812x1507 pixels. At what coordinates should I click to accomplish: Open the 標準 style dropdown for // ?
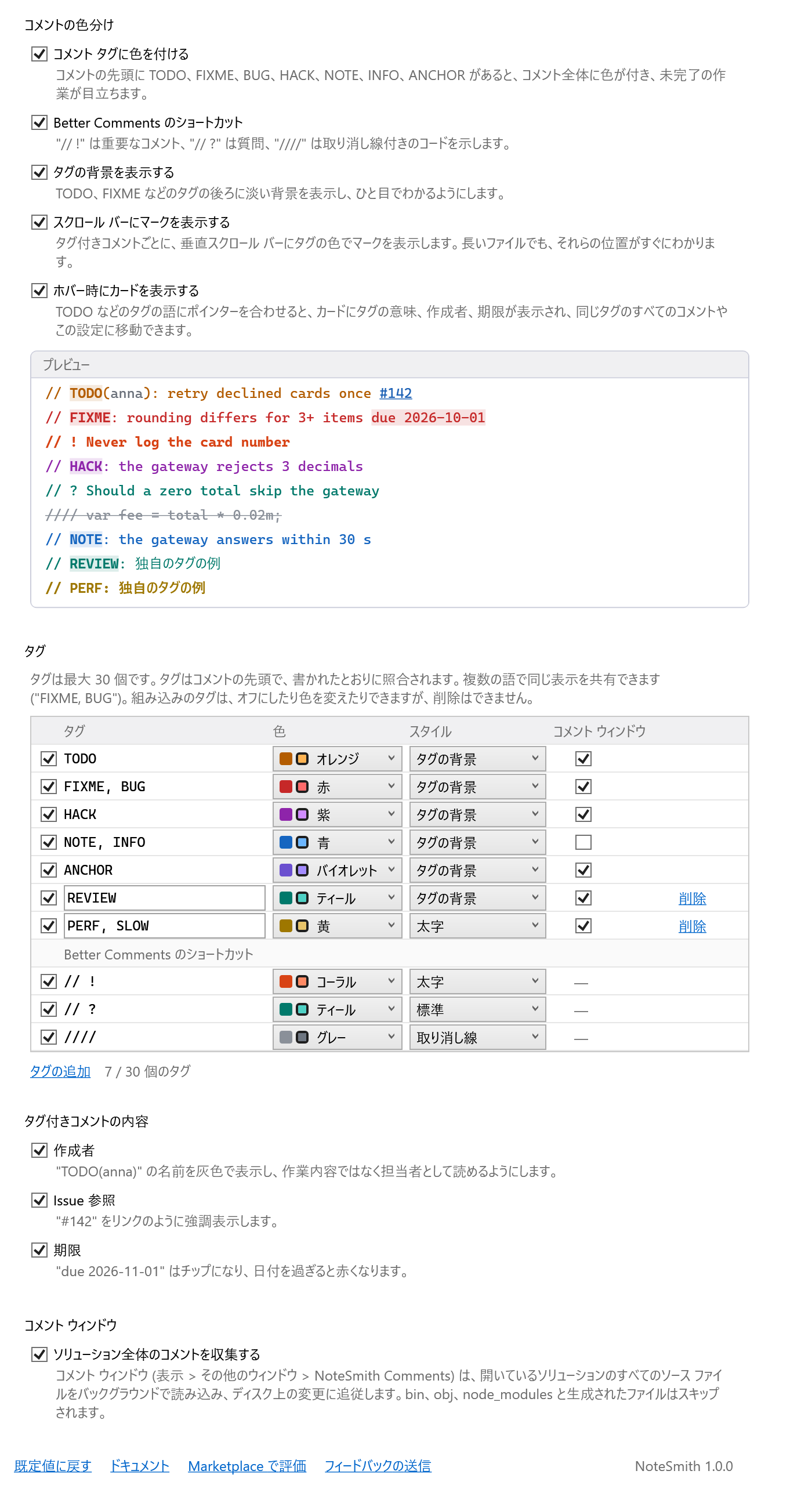[x=477, y=1009]
